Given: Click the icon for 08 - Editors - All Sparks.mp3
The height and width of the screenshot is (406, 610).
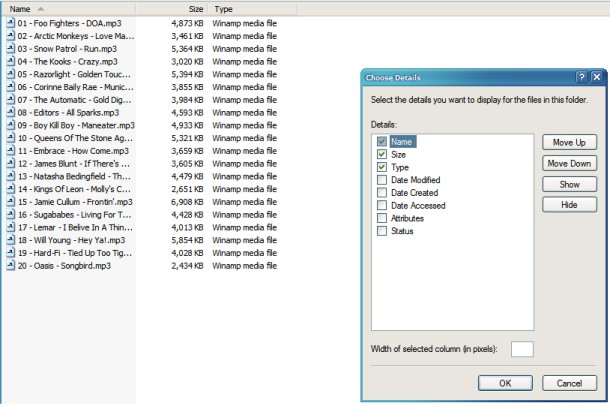Looking at the screenshot, I should 11,112.
